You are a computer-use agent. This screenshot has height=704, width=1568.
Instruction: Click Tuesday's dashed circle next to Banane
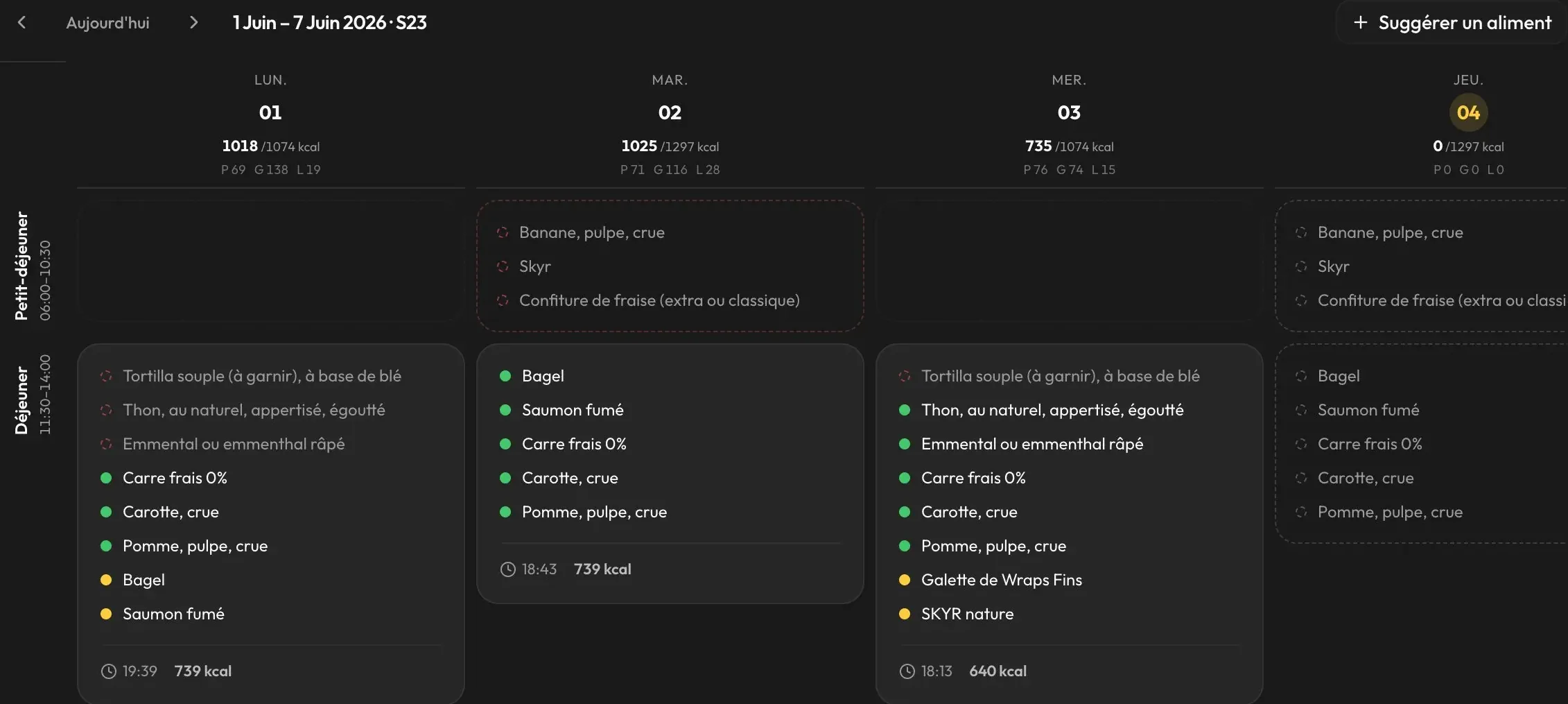(503, 232)
